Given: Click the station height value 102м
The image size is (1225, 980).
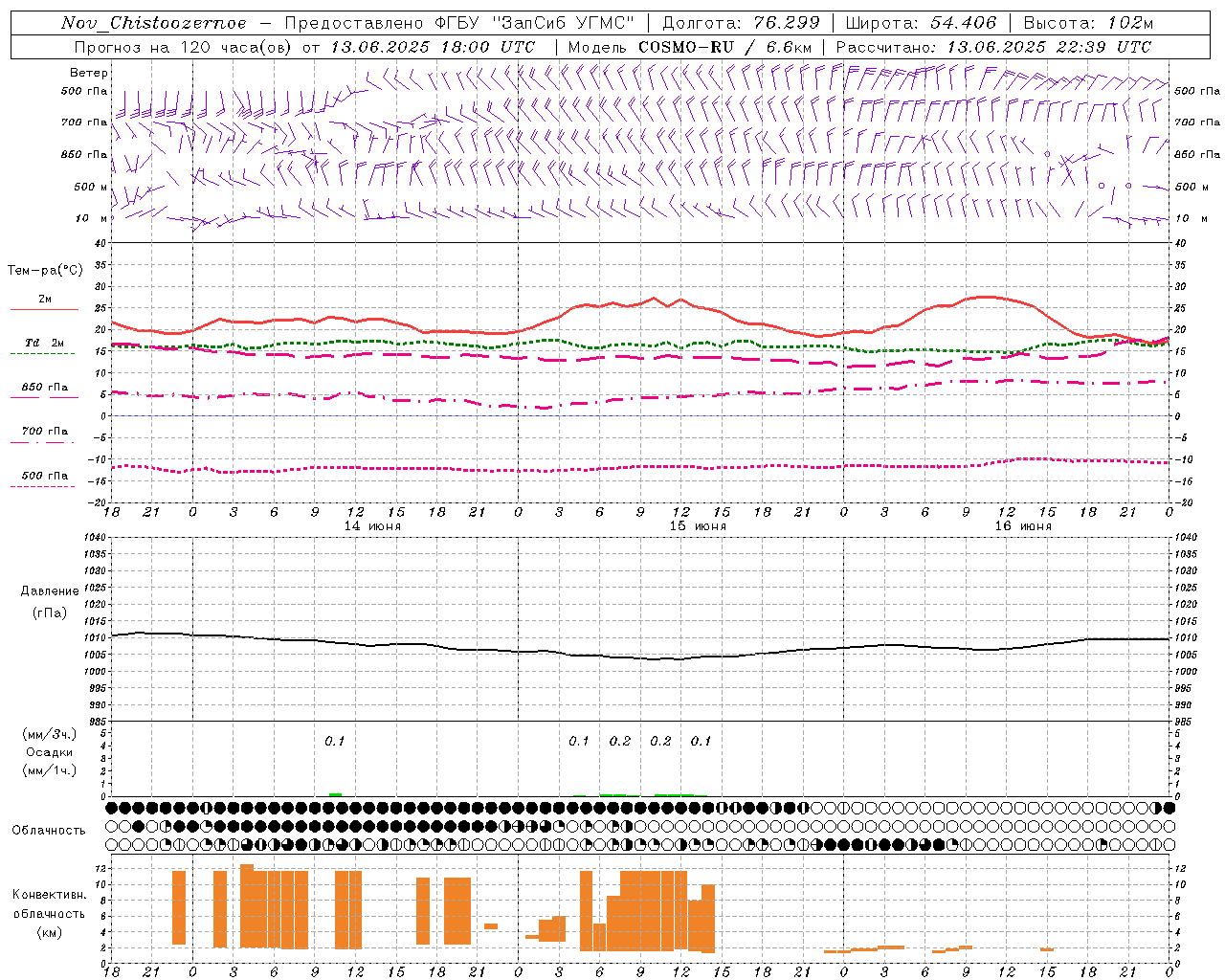Looking at the screenshot, I should click(1124, 23).
